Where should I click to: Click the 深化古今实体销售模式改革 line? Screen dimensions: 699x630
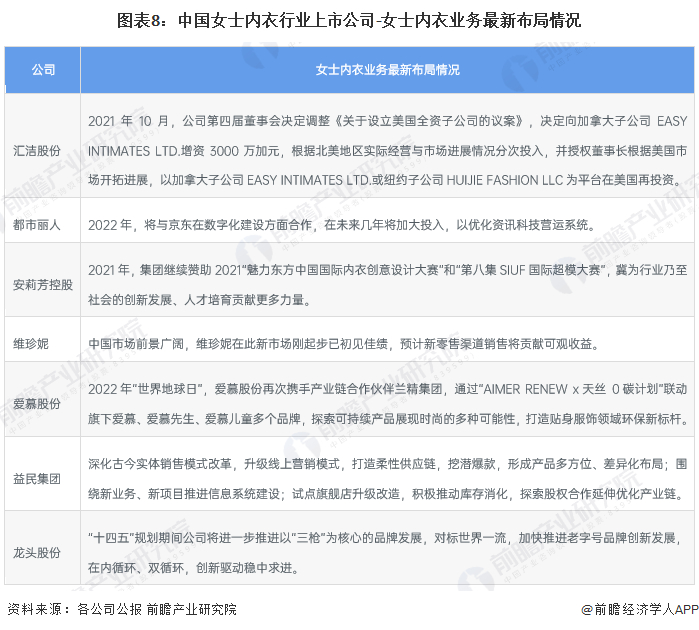[387, 464]
